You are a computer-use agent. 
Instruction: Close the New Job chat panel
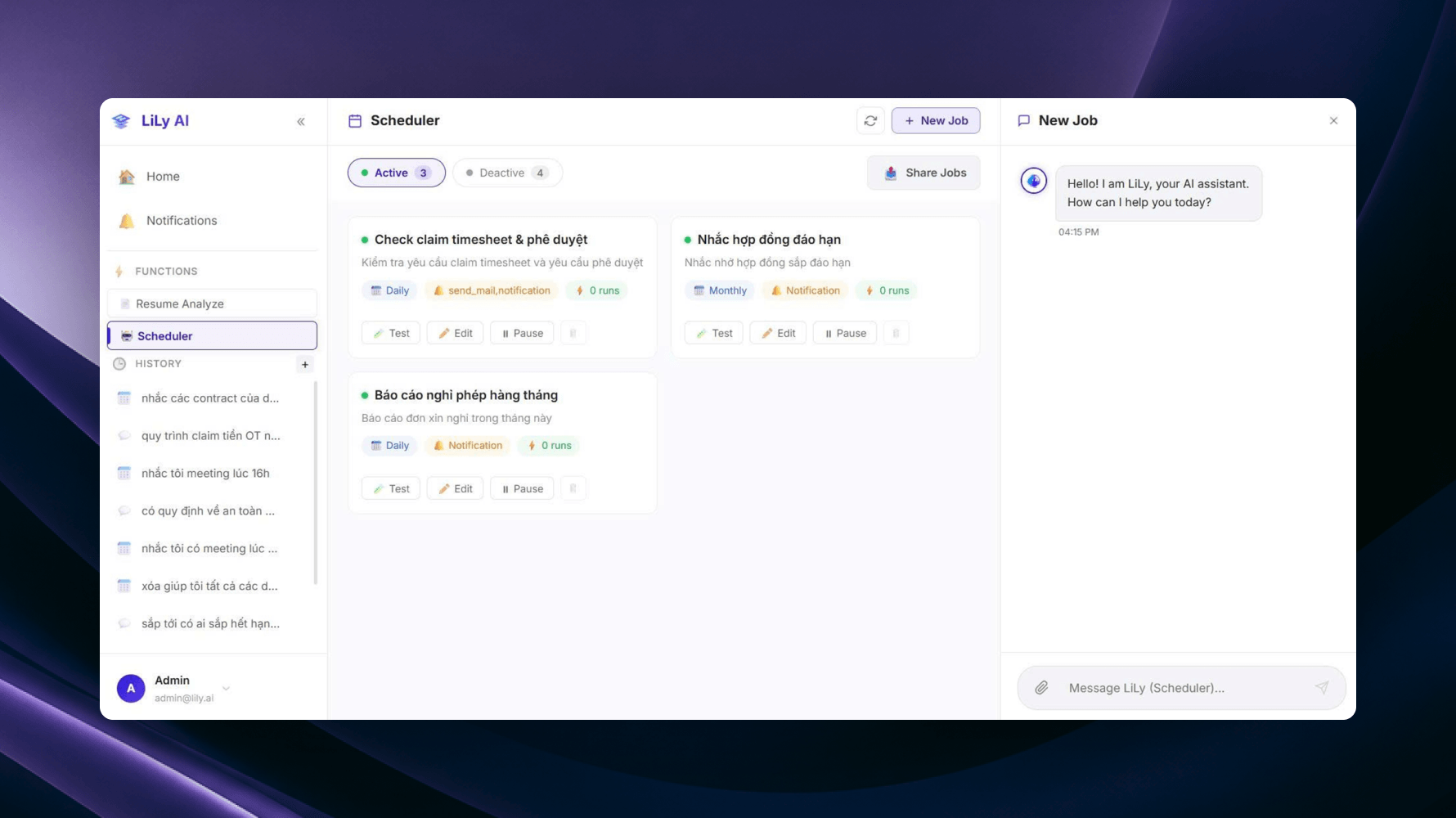pyautogui.click(x=1334, y=121)
